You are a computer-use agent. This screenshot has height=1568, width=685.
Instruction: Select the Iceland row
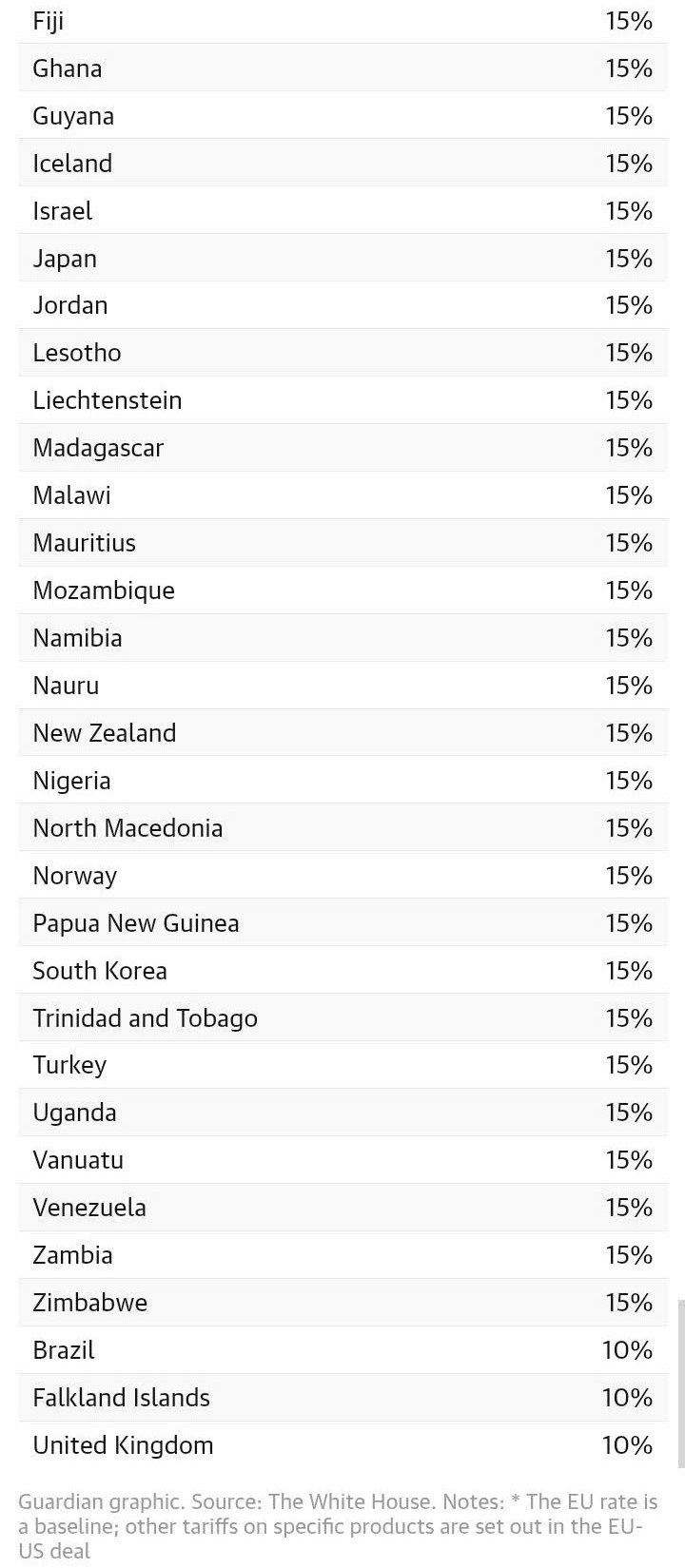click(x=342, y=163)
